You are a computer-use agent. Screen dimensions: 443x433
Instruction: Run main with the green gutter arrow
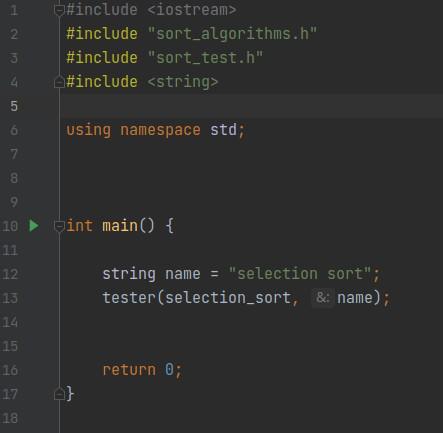(x=34, y=226)
